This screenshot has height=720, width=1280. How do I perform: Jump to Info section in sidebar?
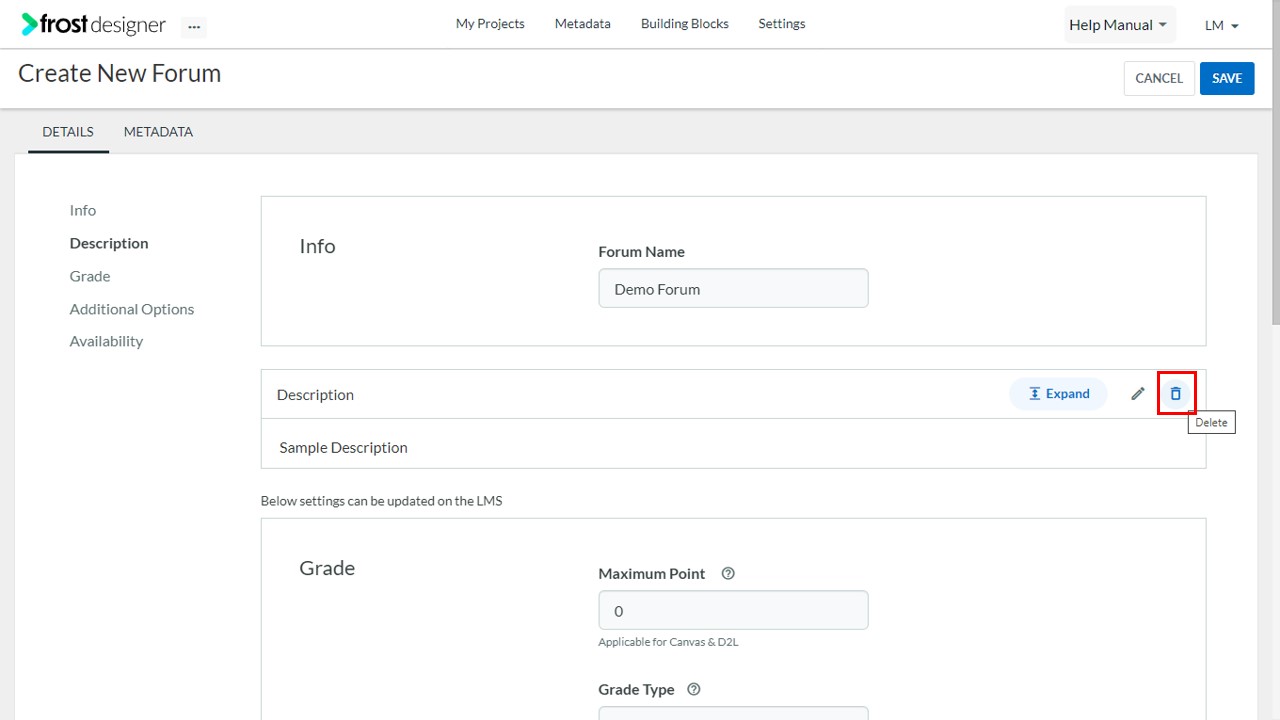[83, 210]
